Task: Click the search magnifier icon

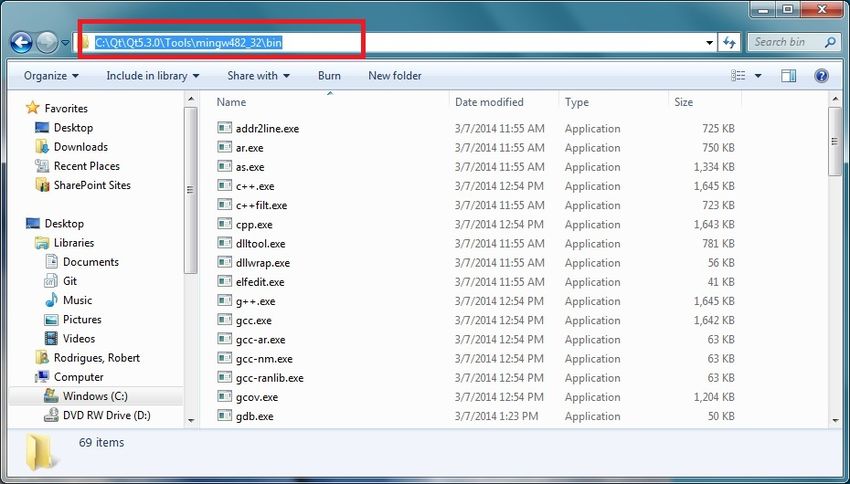Action: click(x=830, y=42)
